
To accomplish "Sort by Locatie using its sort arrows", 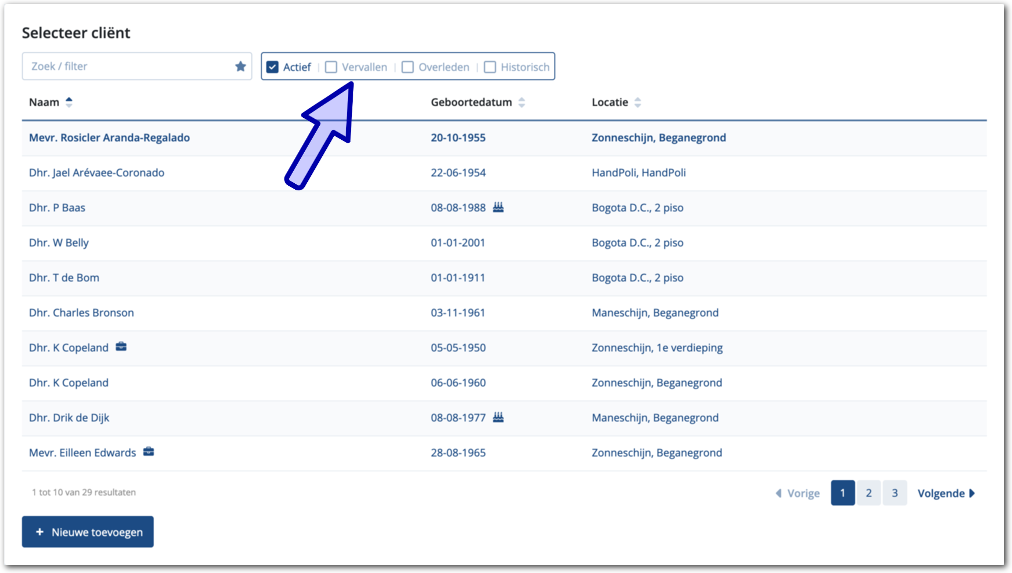I will coord(638,103).
